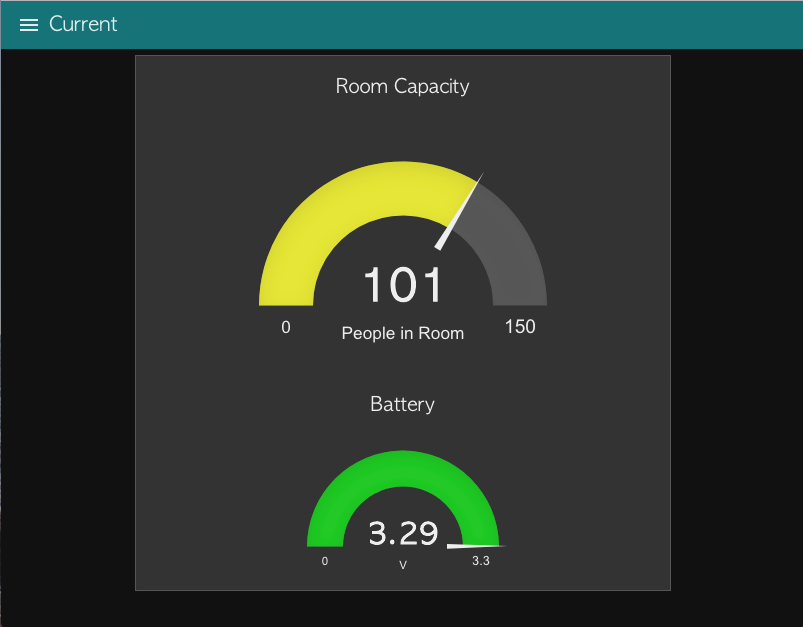The width and height of the screenshot is (803, 627).
Task: Click the 3.29 battery voltage value
Action: 403,533
